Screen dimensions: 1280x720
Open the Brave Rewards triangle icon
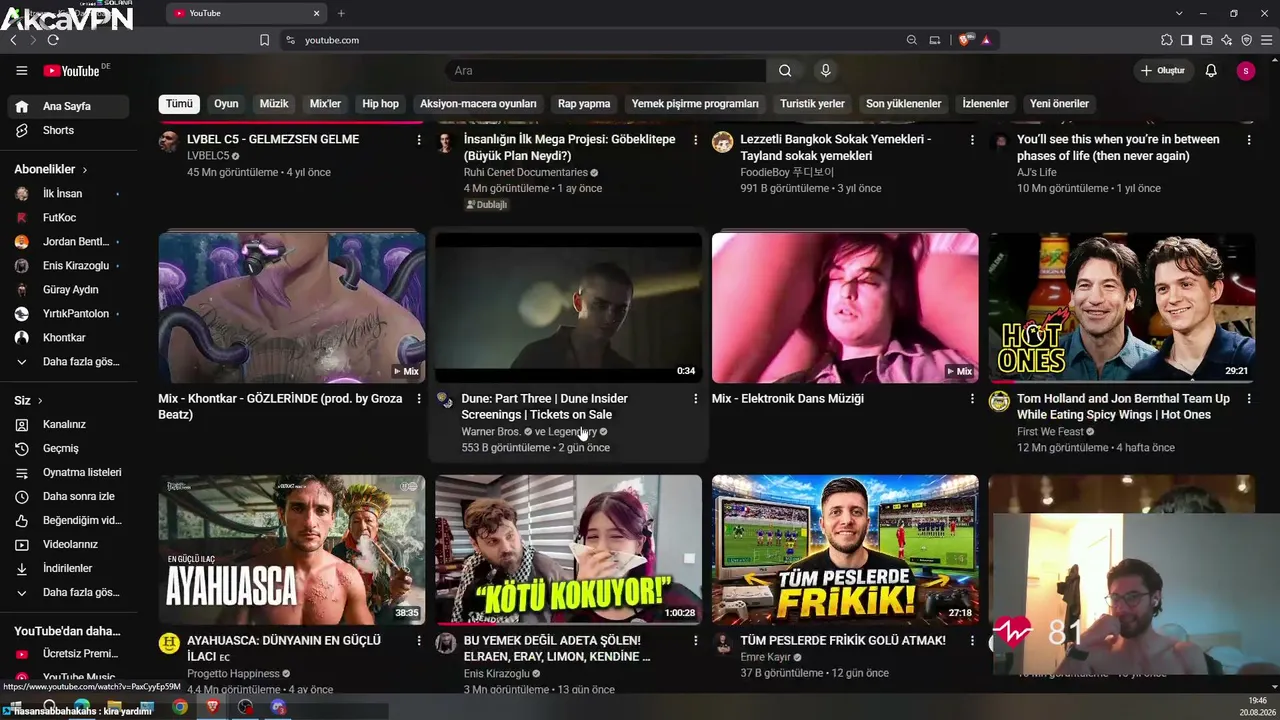tap(986, 40)
